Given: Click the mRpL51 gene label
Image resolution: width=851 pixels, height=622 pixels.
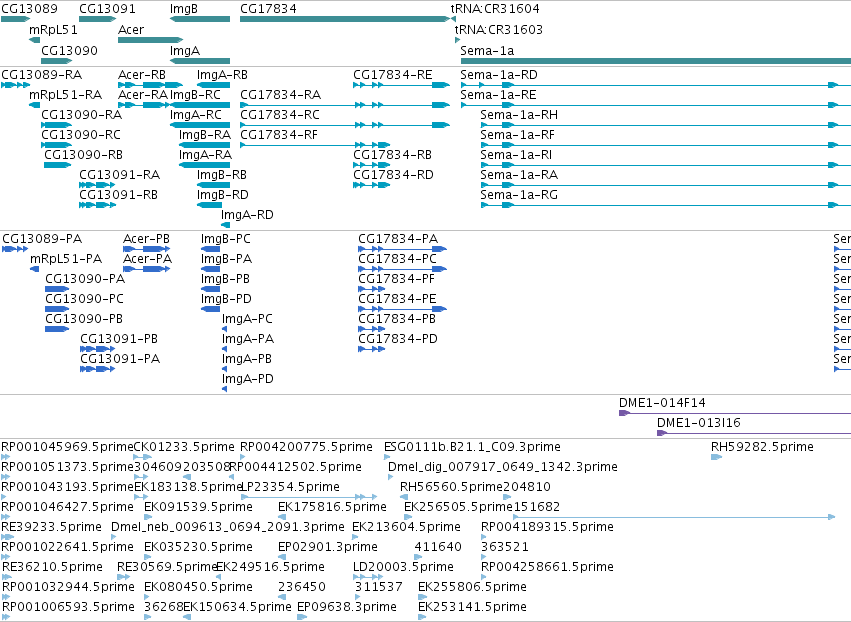Looking at the screenshot, I should (x=53, y=30).
